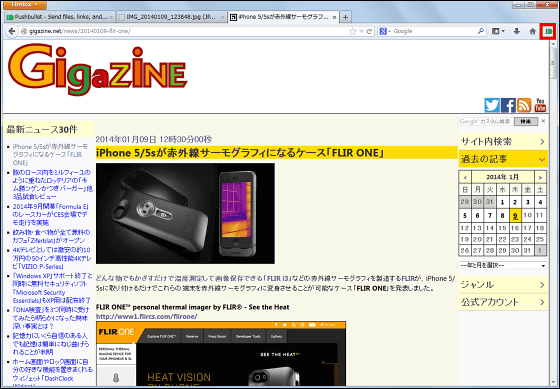Open Gigazine's YouTube icon
The height and width of the screenshot is (389, 560).
pyautogui.click(x=540, y=105)
